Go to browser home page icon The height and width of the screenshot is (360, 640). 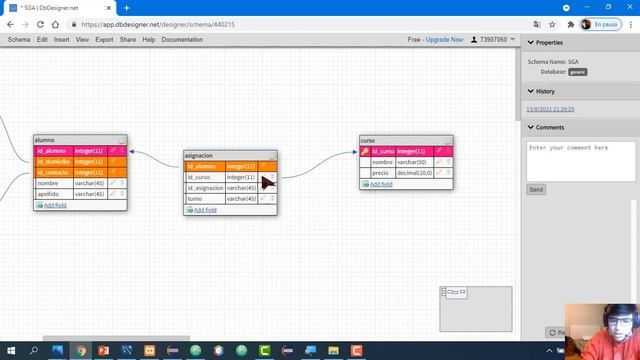pos(55,24)
